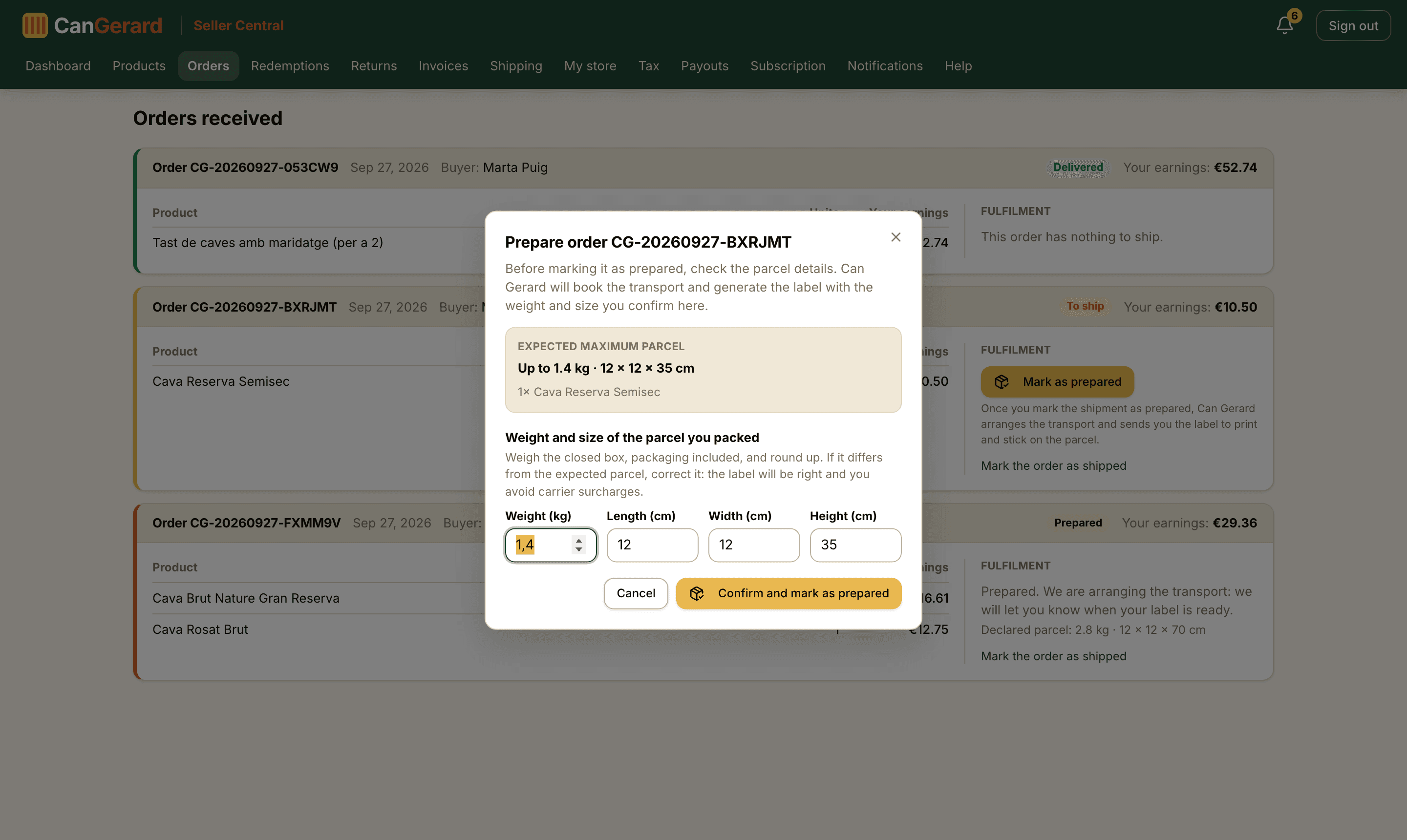Viewport: 1407px width, 840px height.
Task: Click buyer name Marta Puig
Action: click(515, 168)
